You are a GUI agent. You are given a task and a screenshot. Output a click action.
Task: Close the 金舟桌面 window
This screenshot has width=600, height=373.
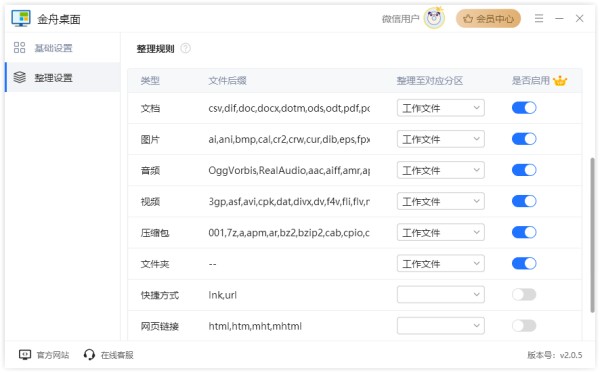[x=579, y=18]
